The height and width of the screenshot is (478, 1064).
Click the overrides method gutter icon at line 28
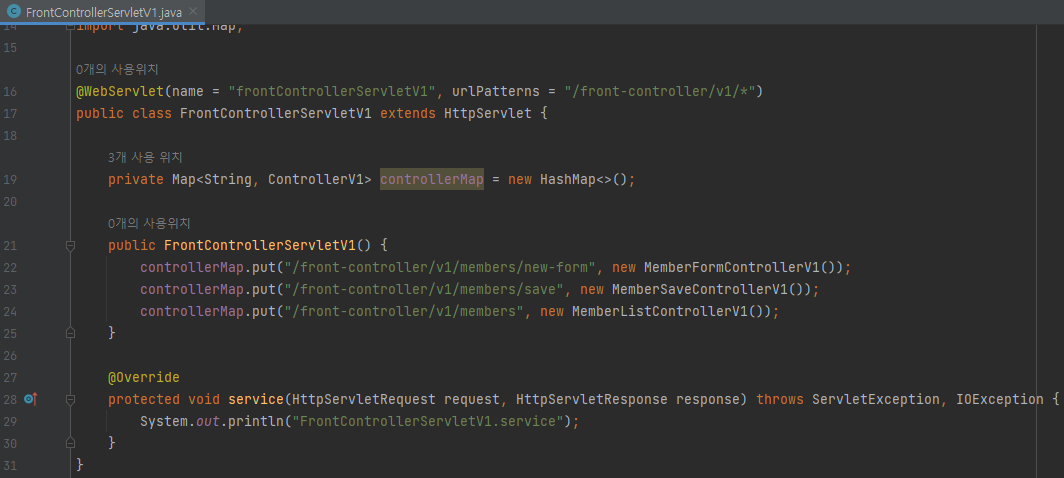[x=29, y=399]
